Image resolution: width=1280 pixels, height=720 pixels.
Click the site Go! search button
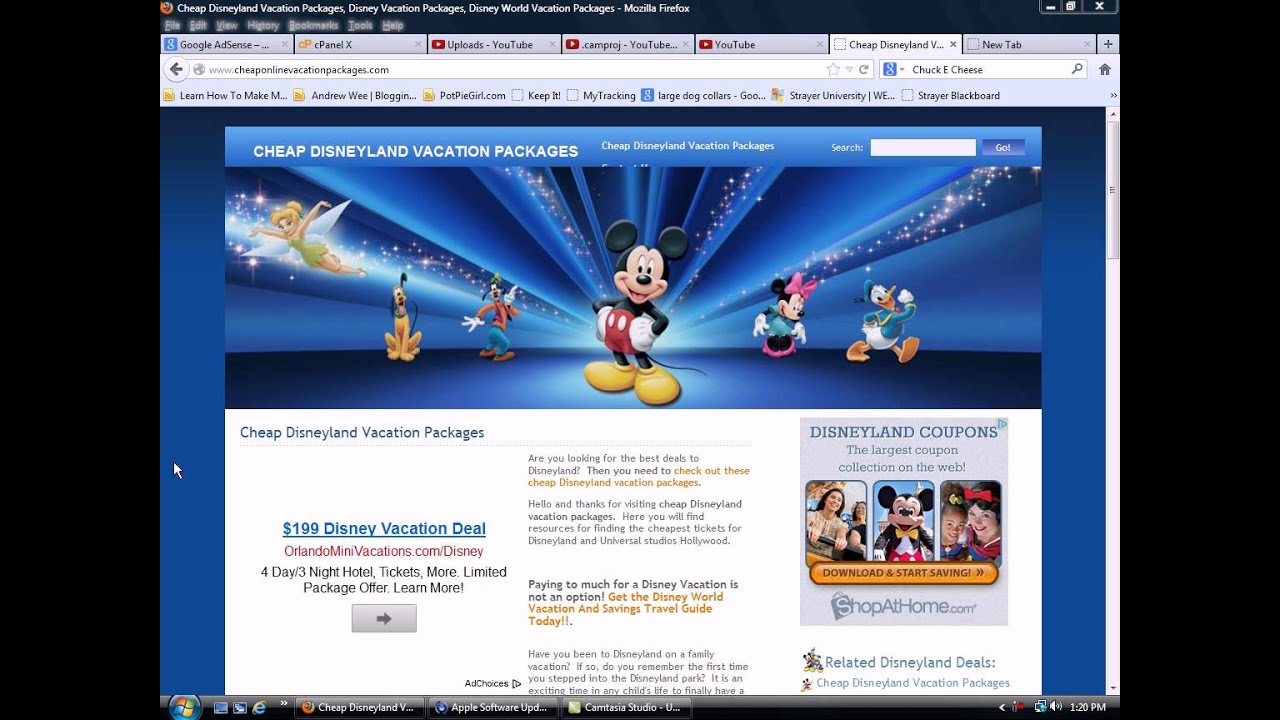[x=1003, y=147]
